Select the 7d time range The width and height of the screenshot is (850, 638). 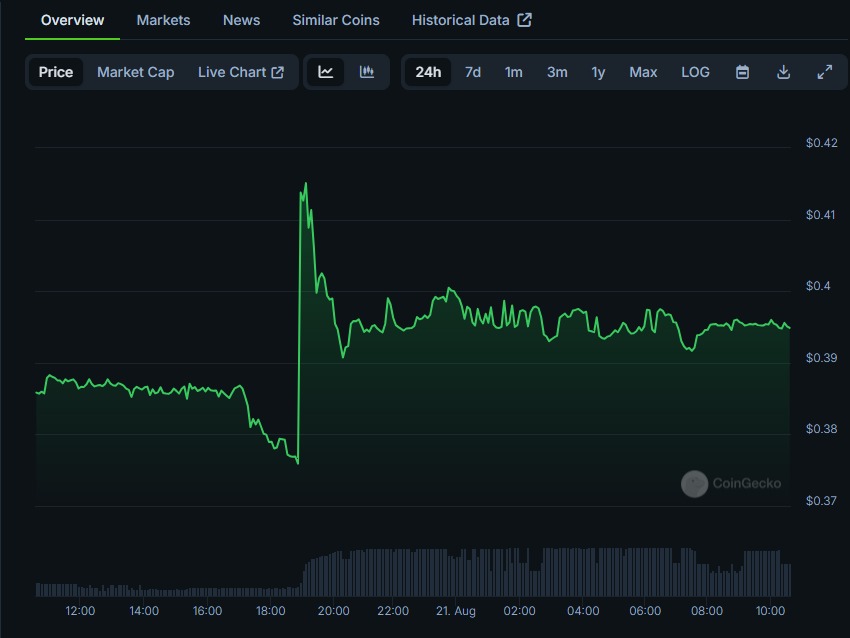point(473,72)
